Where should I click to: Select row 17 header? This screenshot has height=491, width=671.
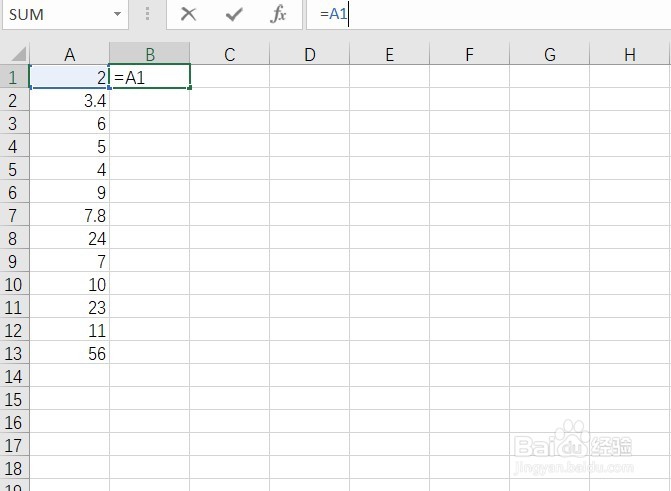click(14, 446)
